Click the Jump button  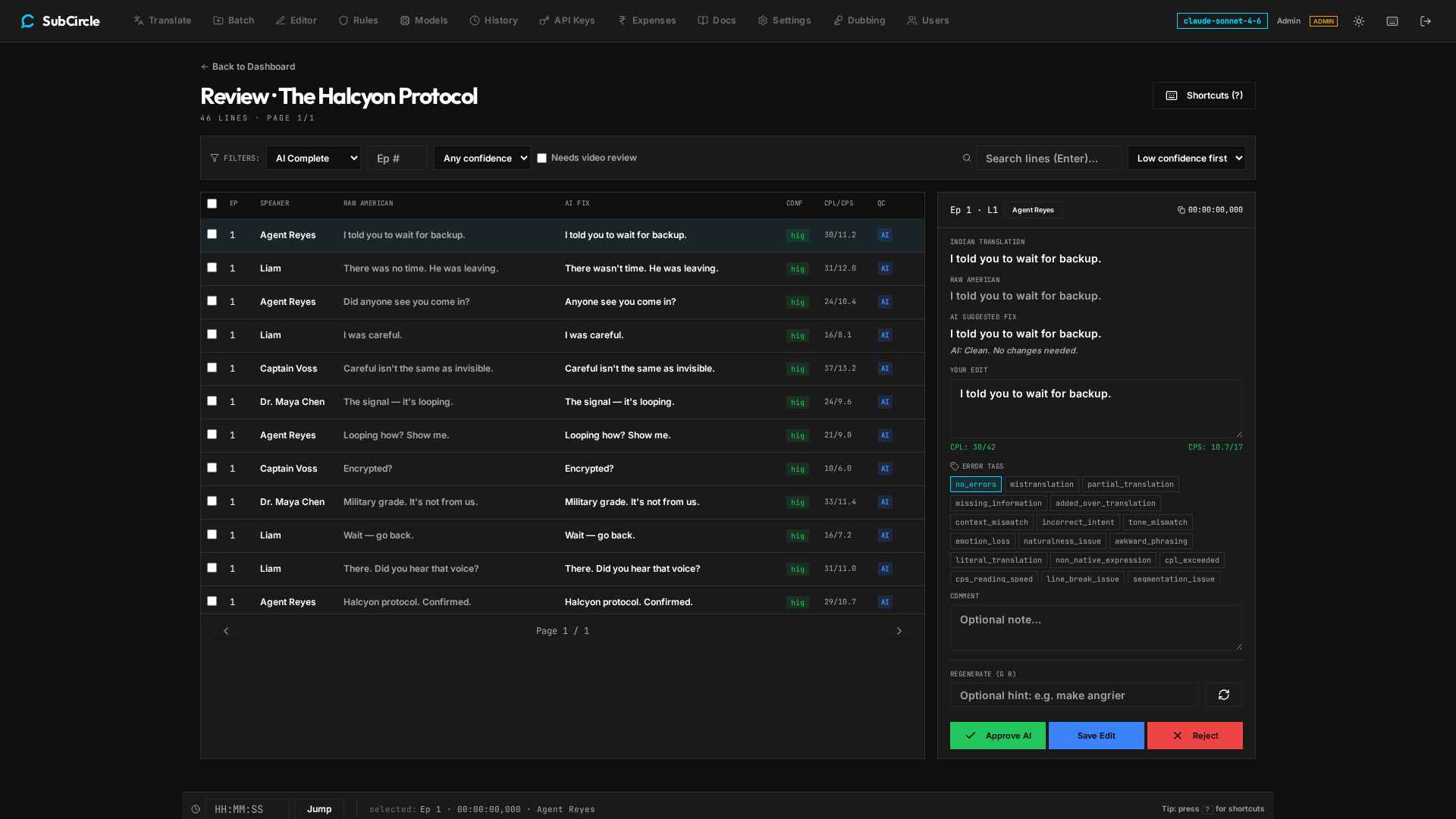[319, 809]
